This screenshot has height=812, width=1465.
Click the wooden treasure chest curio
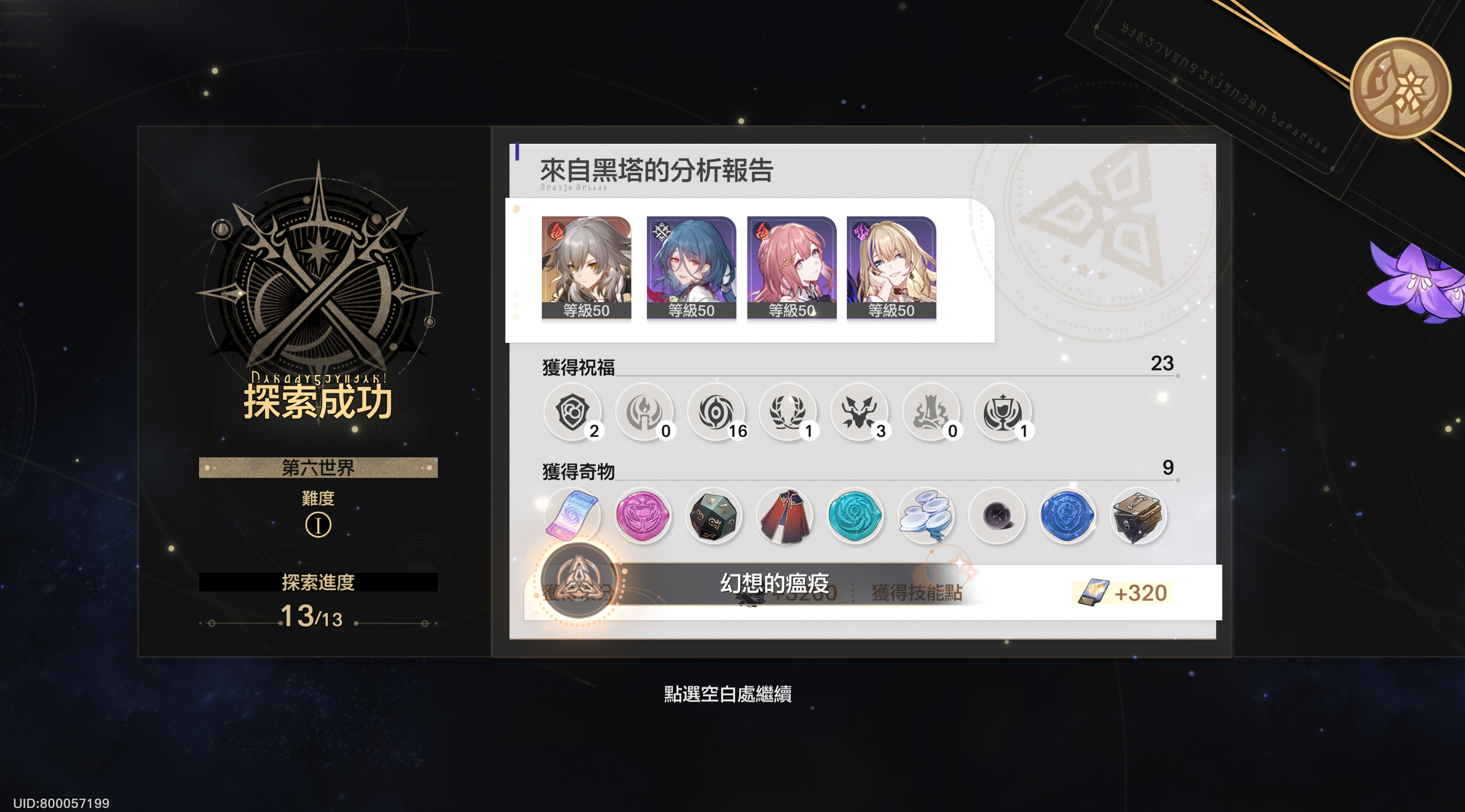coord(1137,516)
